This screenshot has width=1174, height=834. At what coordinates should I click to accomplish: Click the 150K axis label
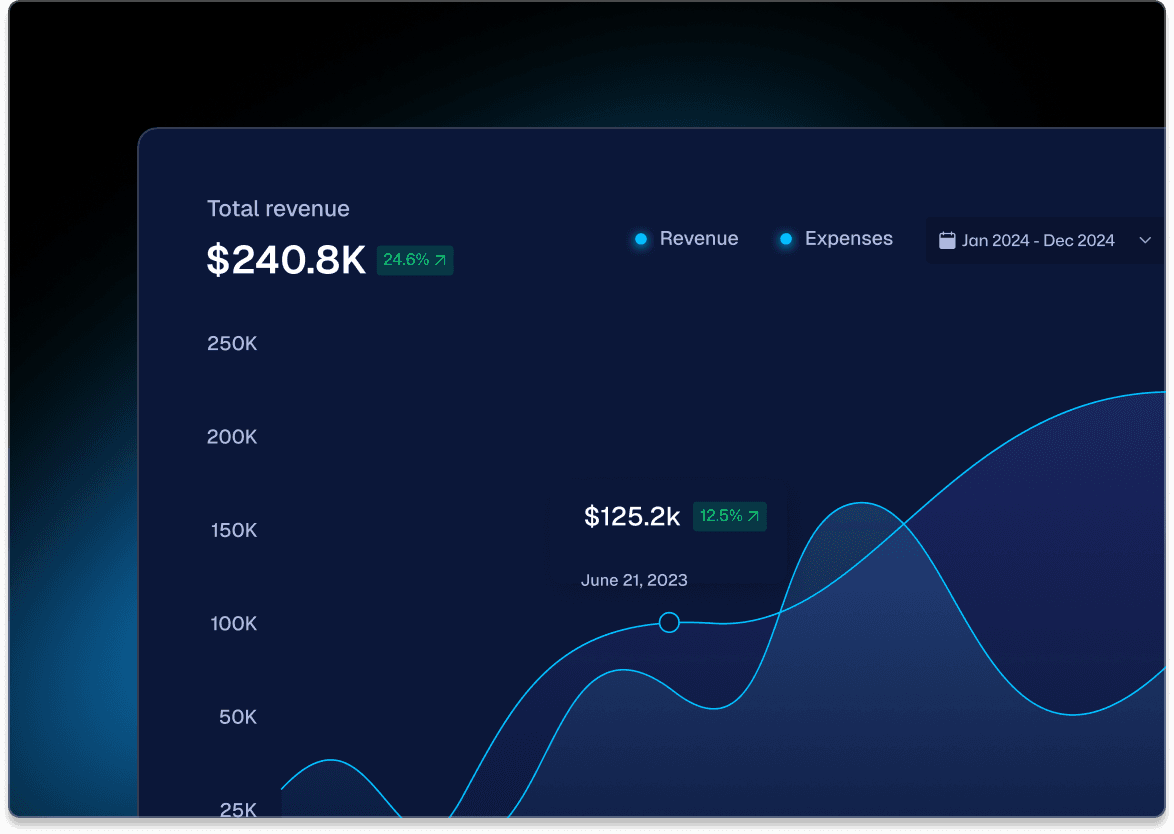[x=234, y=531]
